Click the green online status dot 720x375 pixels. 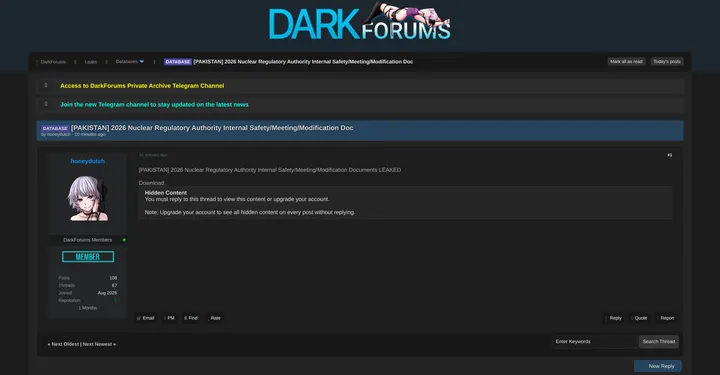click(124, 240)
